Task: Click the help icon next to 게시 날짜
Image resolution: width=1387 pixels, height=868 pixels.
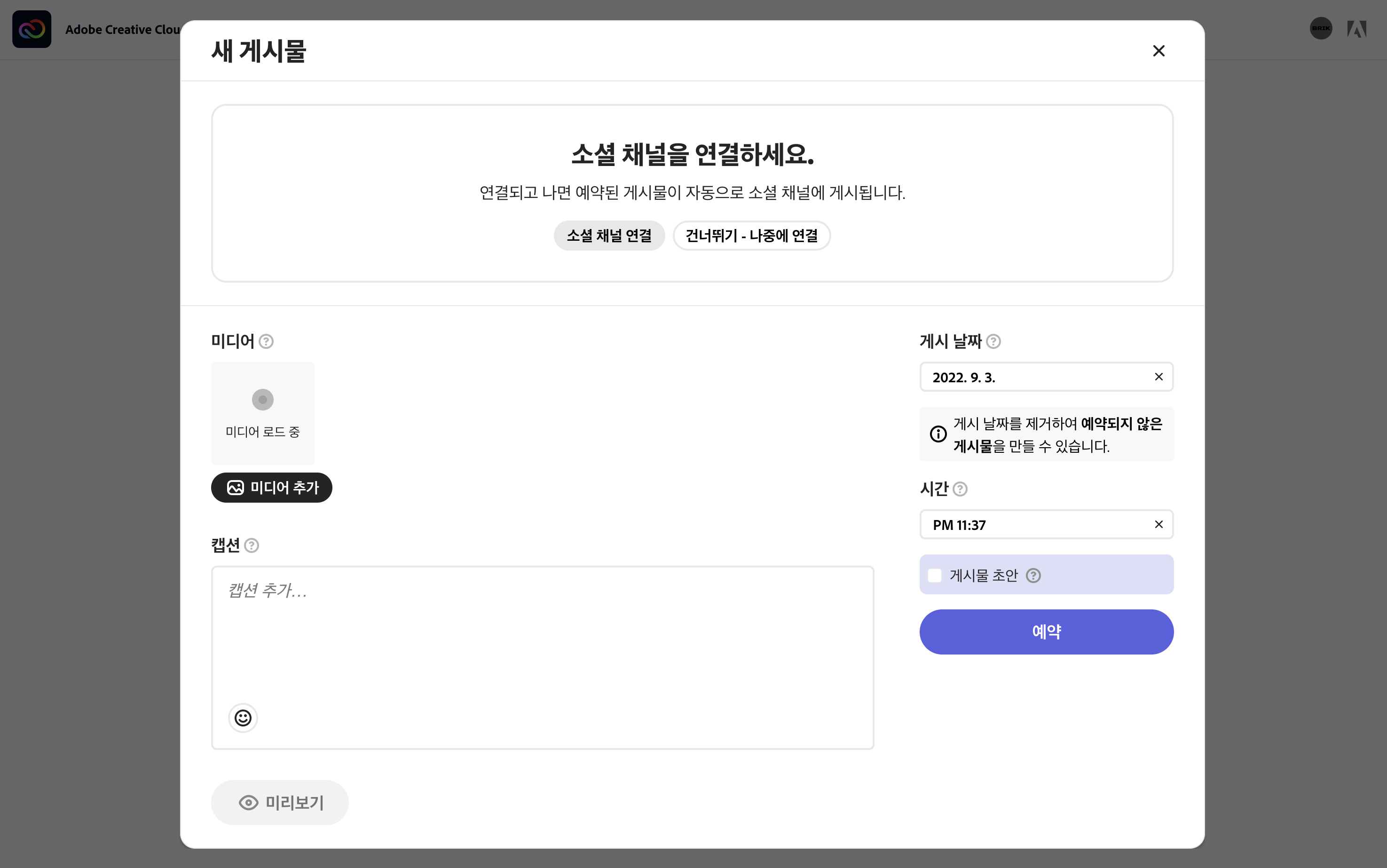Action: (x=993, y=341)
